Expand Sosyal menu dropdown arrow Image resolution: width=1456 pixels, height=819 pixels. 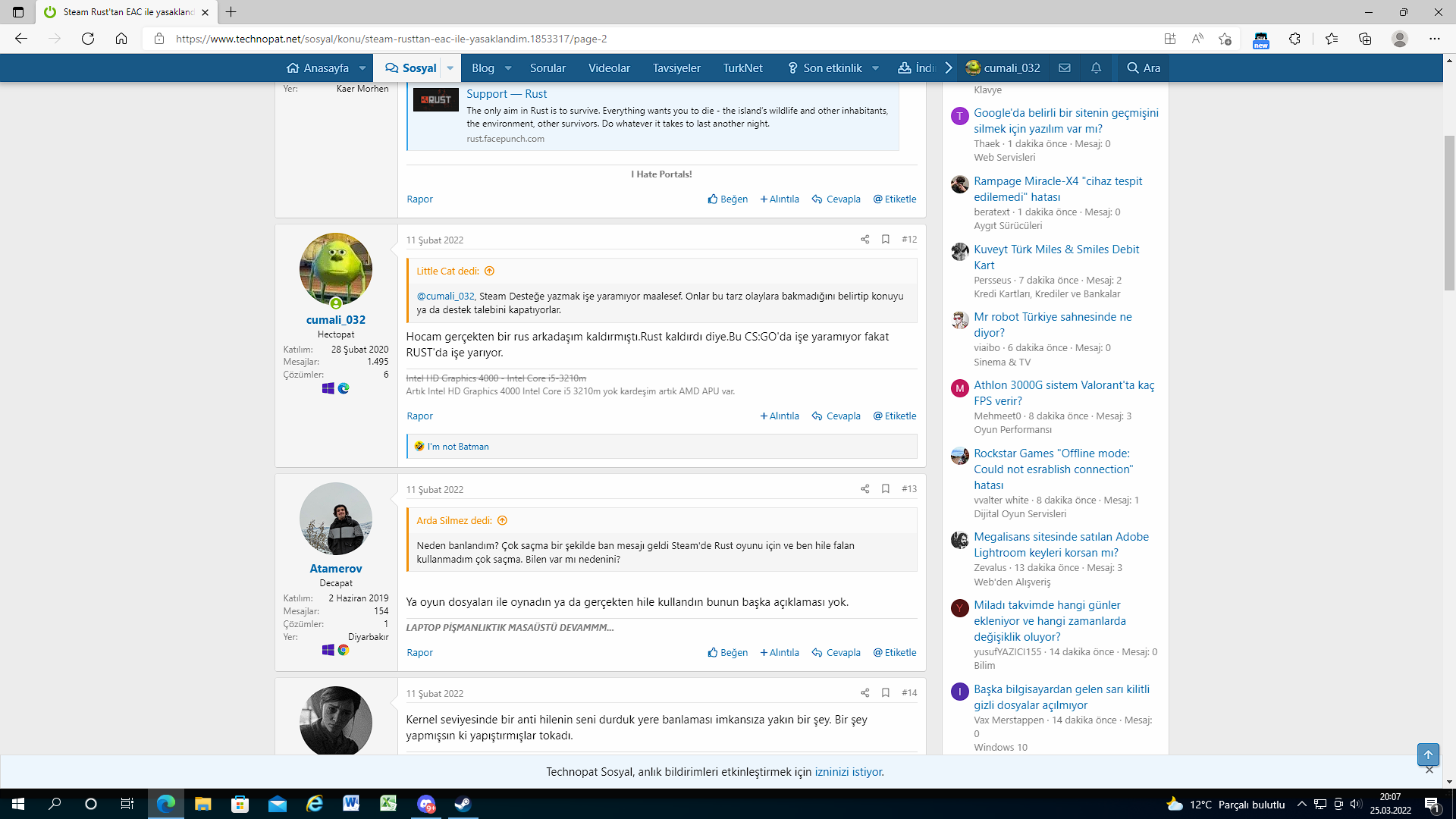450,68
